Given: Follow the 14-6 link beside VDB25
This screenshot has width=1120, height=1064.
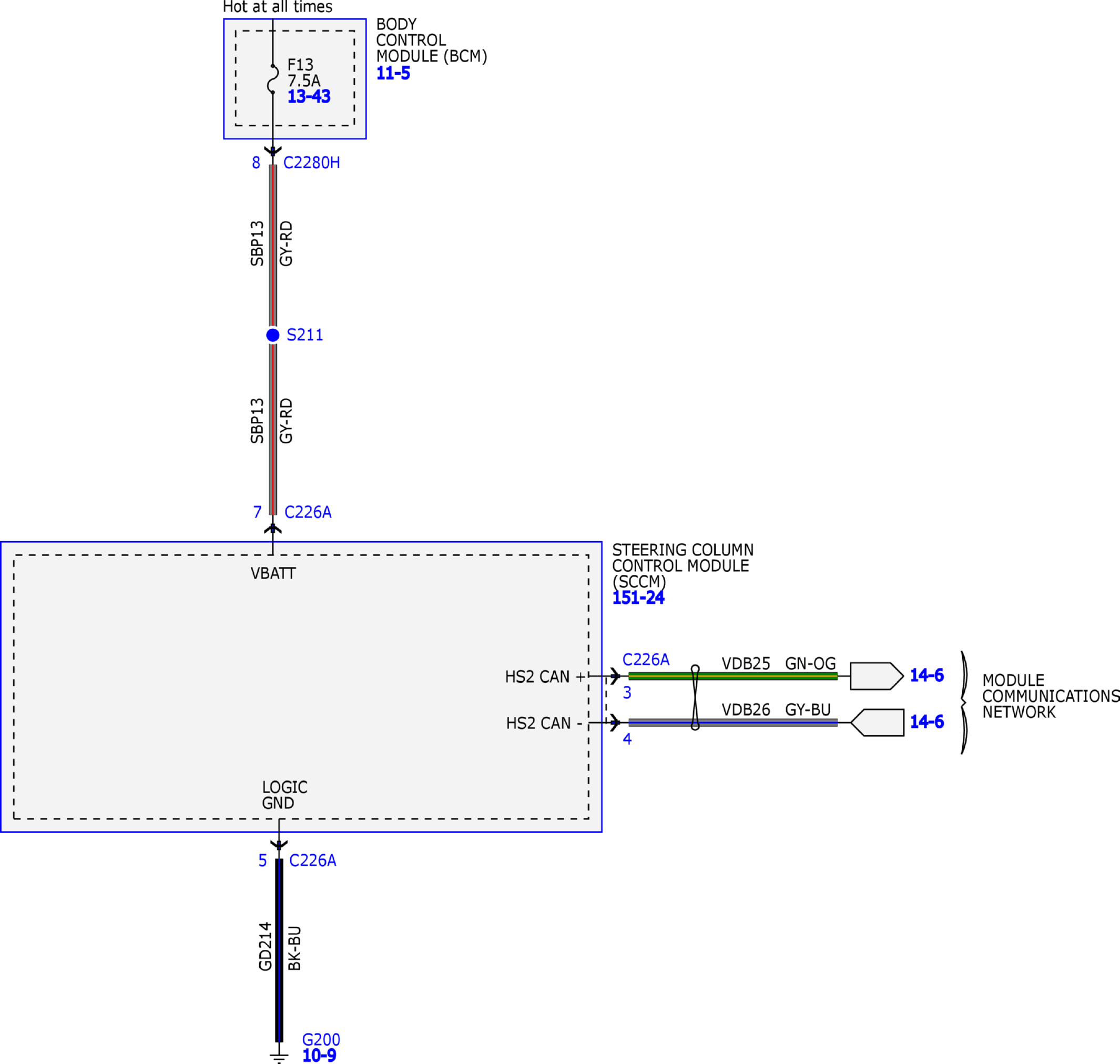Looking at the screenshot, I should [x=926, y=675].
